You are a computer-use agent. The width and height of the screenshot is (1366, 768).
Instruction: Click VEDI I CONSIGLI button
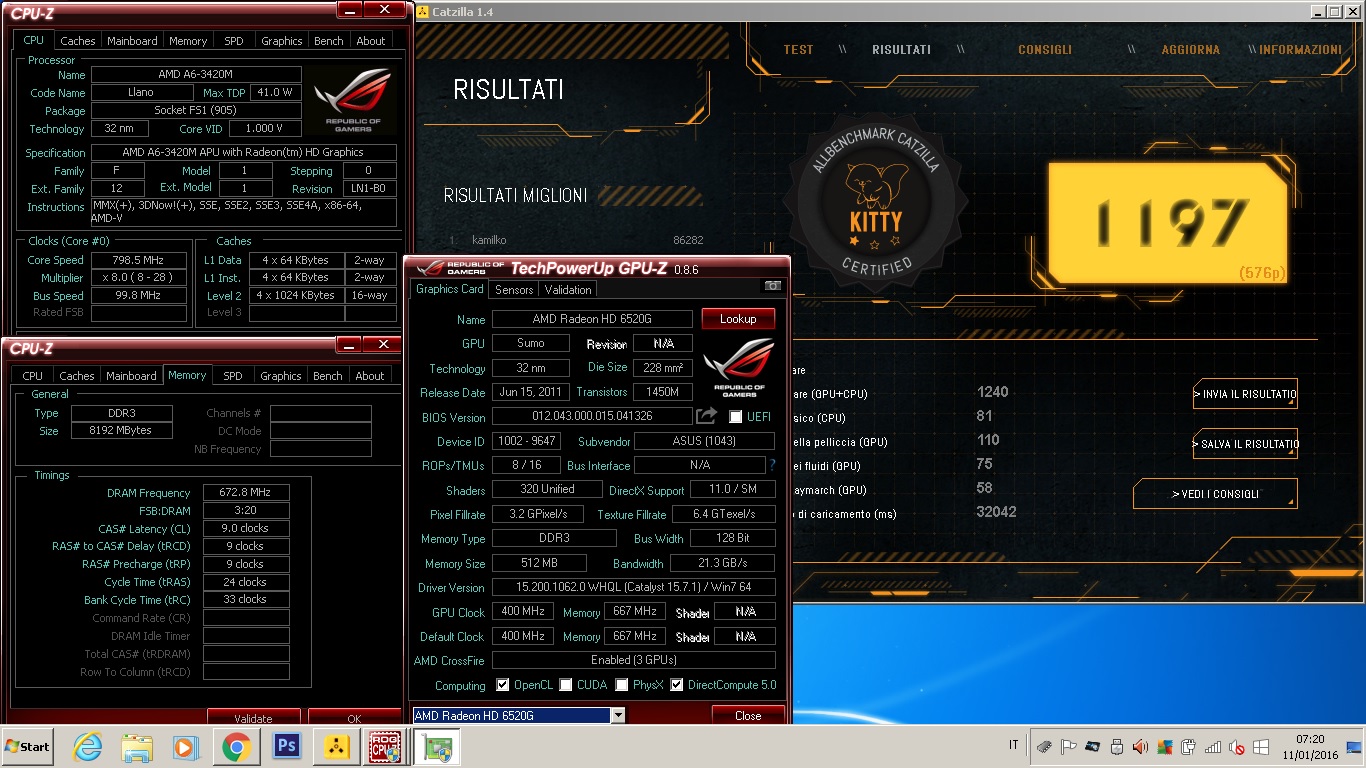(1215, 494)
